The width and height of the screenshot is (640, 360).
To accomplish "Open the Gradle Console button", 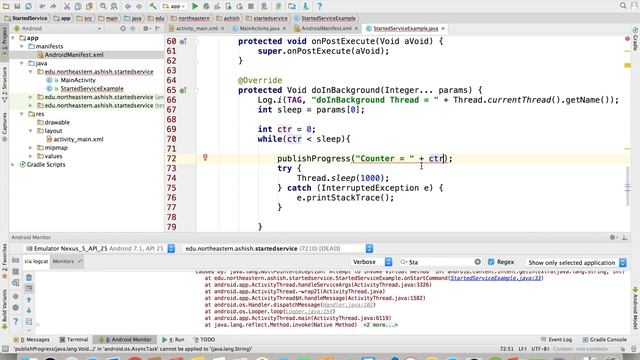I will [x=604, y=340].
